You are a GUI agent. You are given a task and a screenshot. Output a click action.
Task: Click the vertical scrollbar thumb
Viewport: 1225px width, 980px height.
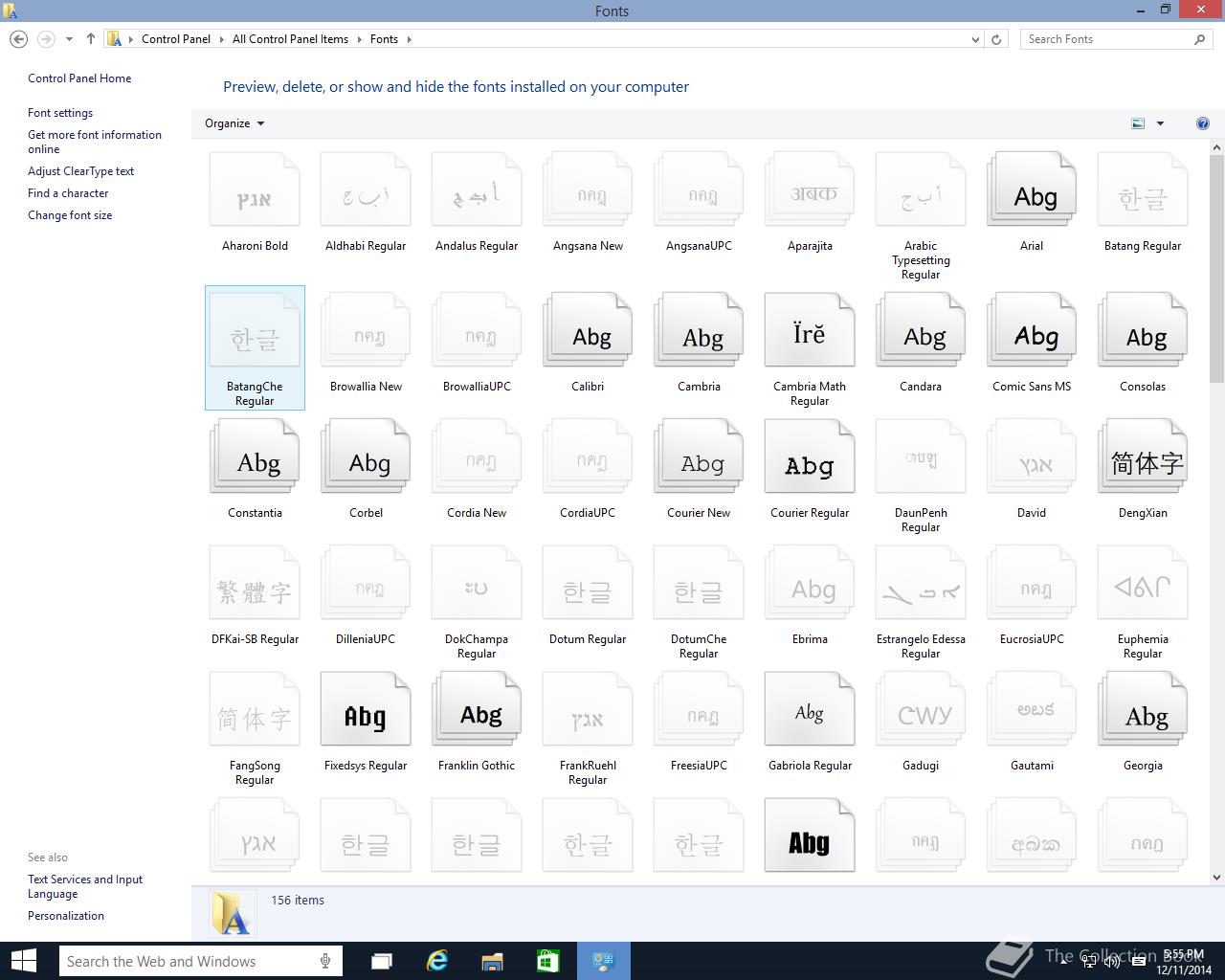(x=1216, y=268)
